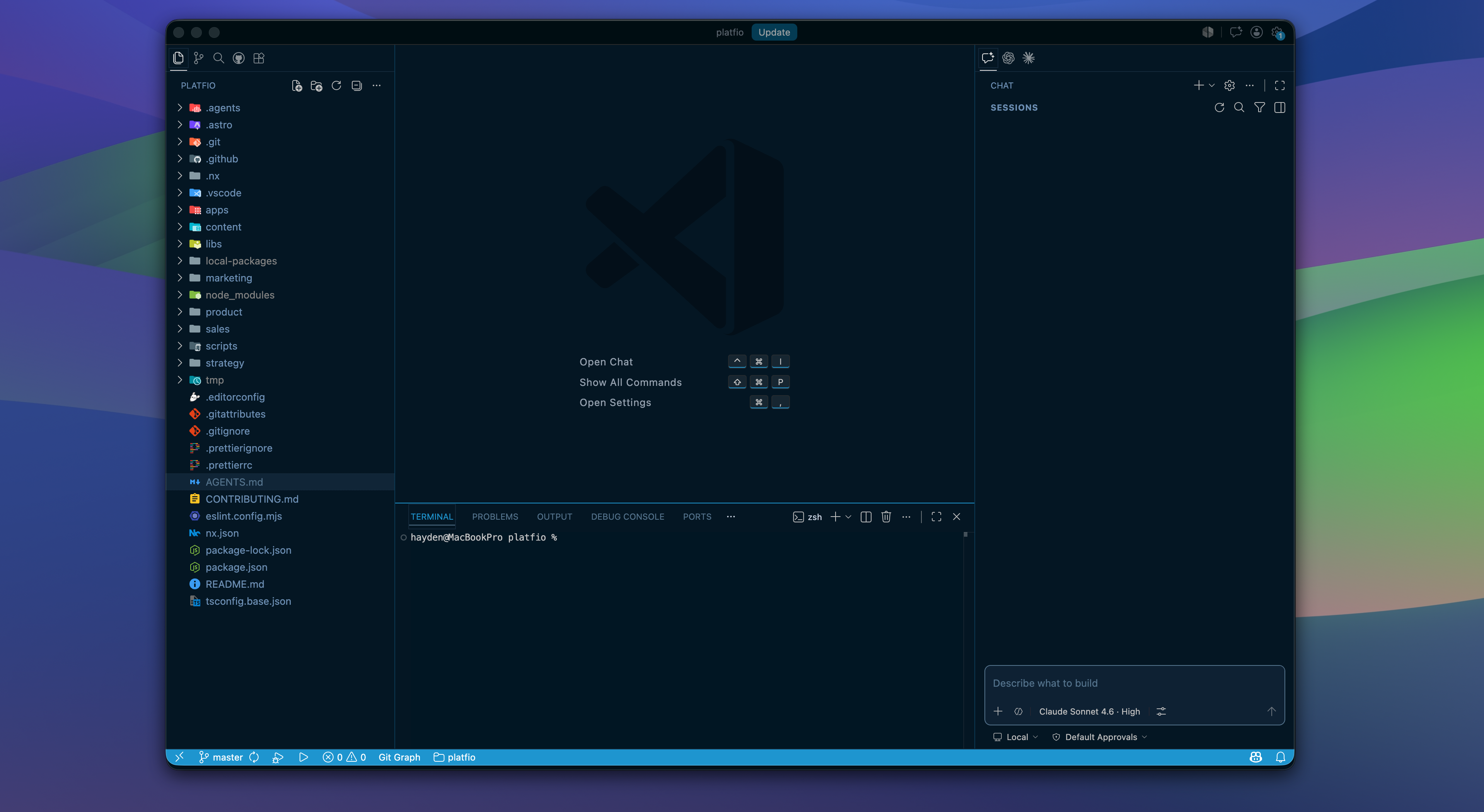Open the GitHub view icon
The height and width of the screenshot is (812, 1484).
pyautogui.click(x=239, y=58)
